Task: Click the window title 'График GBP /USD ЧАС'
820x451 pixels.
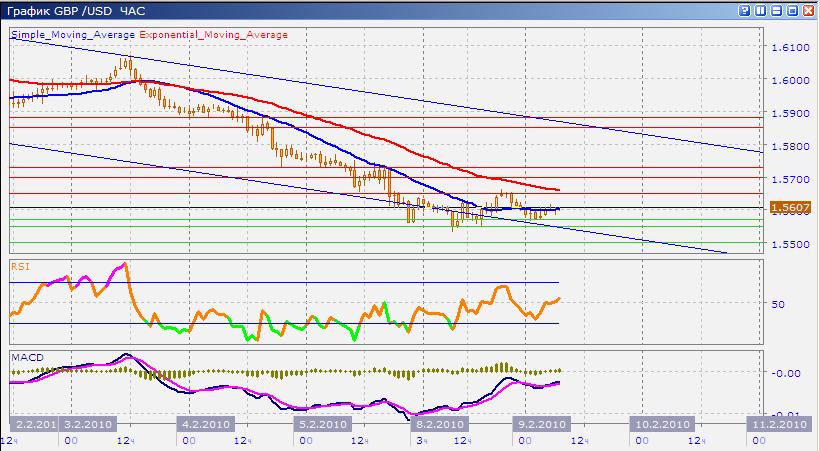Action: [x=74, y=10]
